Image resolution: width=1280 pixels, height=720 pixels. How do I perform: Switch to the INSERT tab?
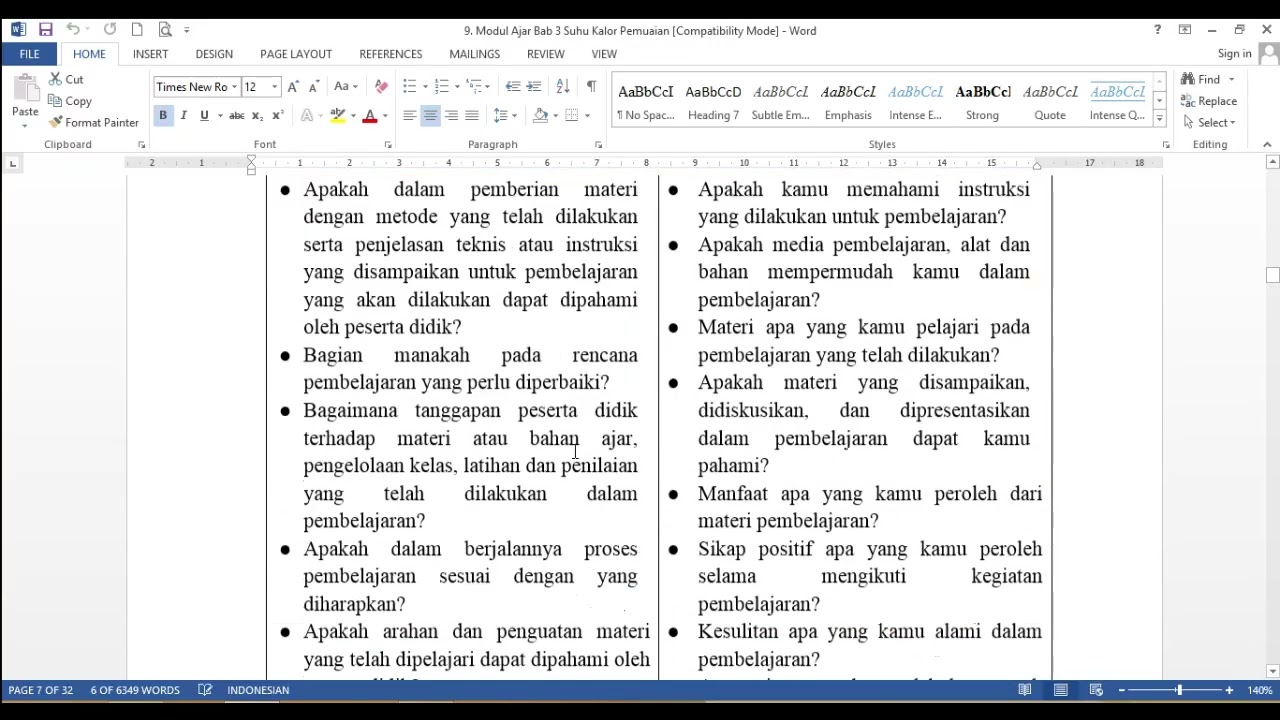pos(151,54)
